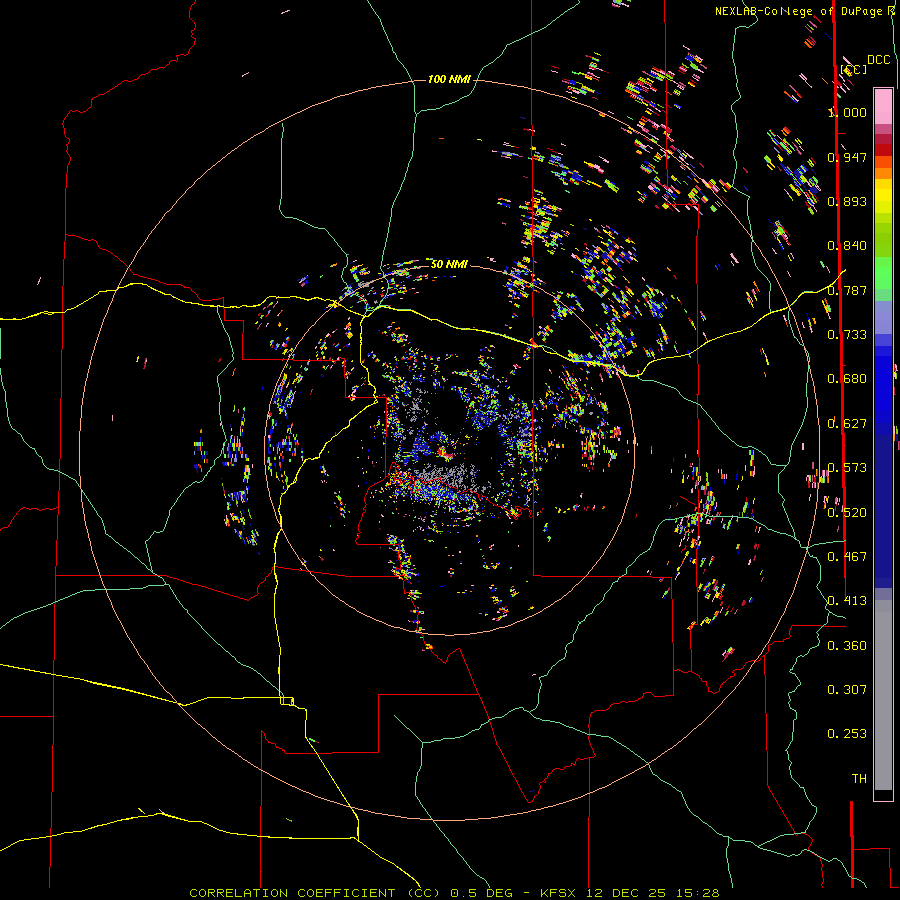The image size is (900, 900).
Task: Click the DCC product label above the scale
Action: click(x=878, y=60)
